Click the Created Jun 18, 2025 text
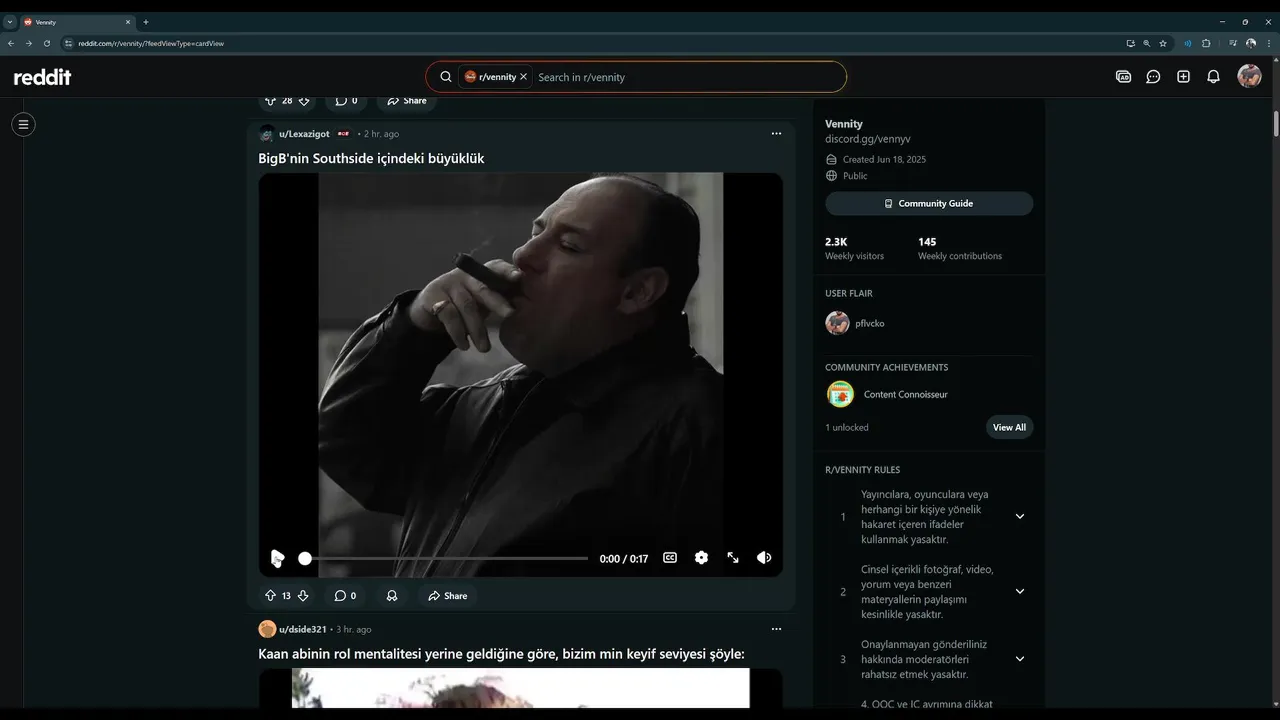The width and height of the screenshot is (1280, 720). click(x=884, y=159)
